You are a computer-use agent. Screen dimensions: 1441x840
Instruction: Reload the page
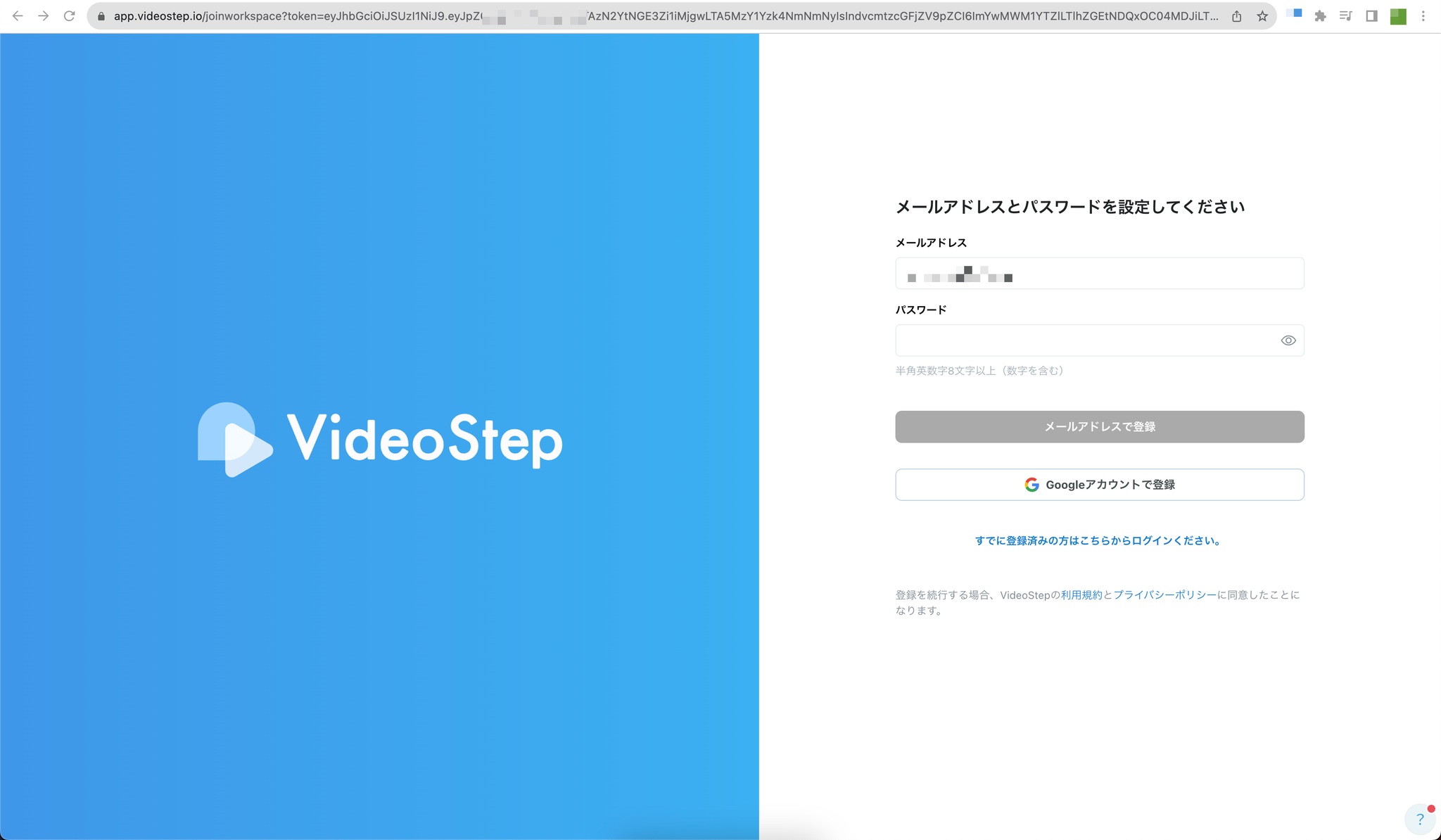(x=69, y=16)
